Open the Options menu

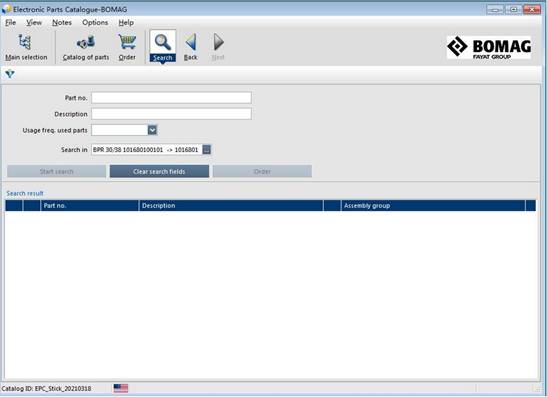(95, 23)
